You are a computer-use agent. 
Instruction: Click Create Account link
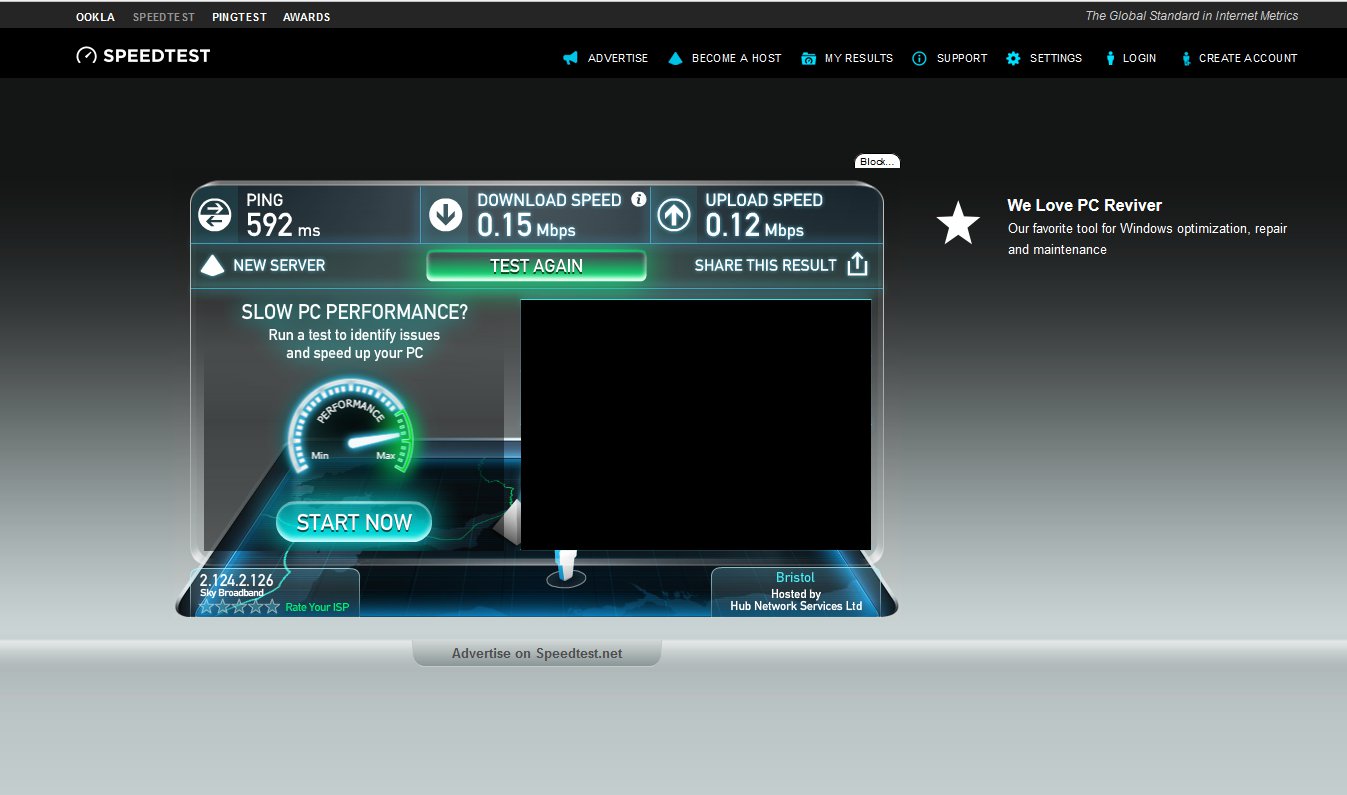[1248, 58]
